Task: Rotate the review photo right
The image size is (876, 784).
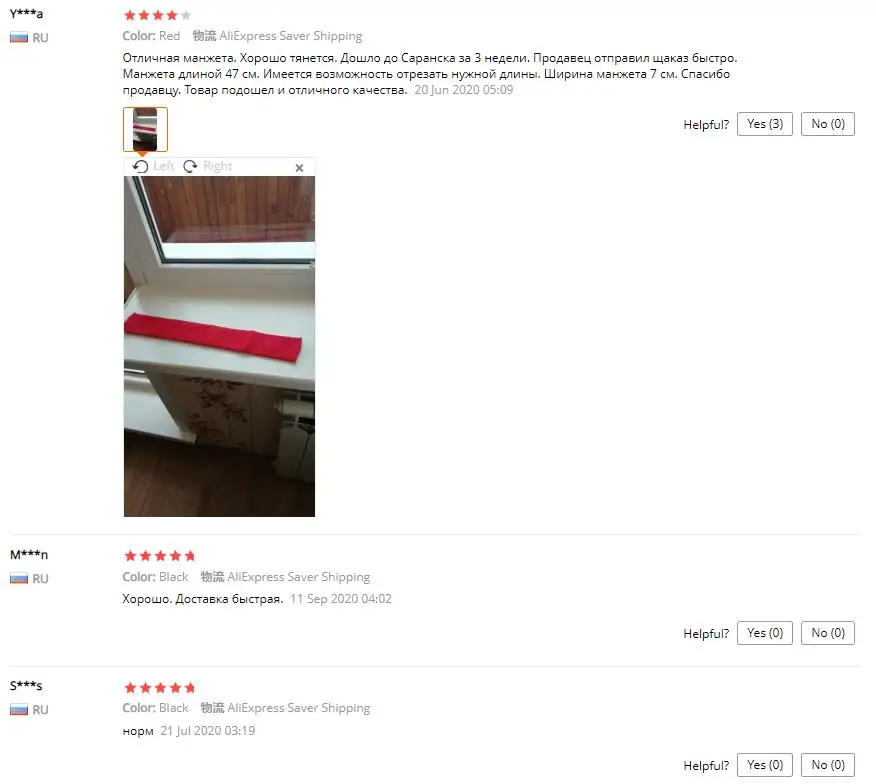Action: [x=207, y=166]
